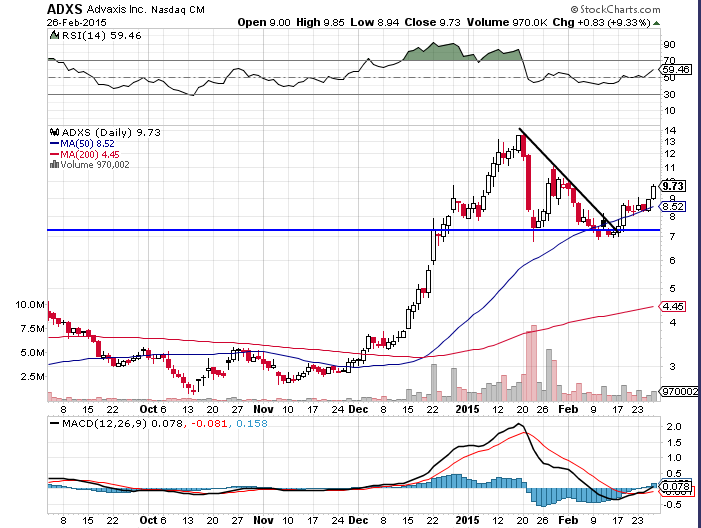Click the green up-triangle beside Chg percentage
The image size is (701, 528).
(656, 23)
